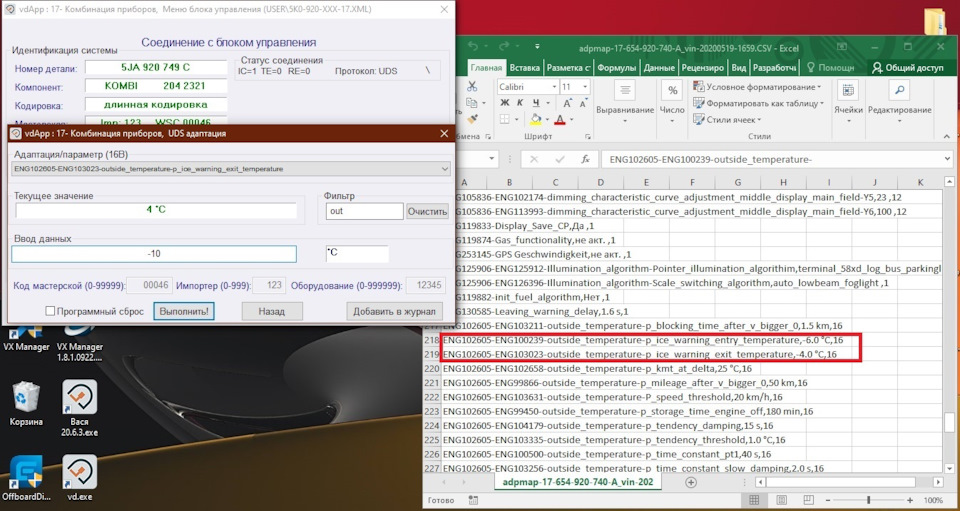This screenshot has height=511, width=960.
Task: Switch to Normal view in status bar
Action: coord(754,500)
